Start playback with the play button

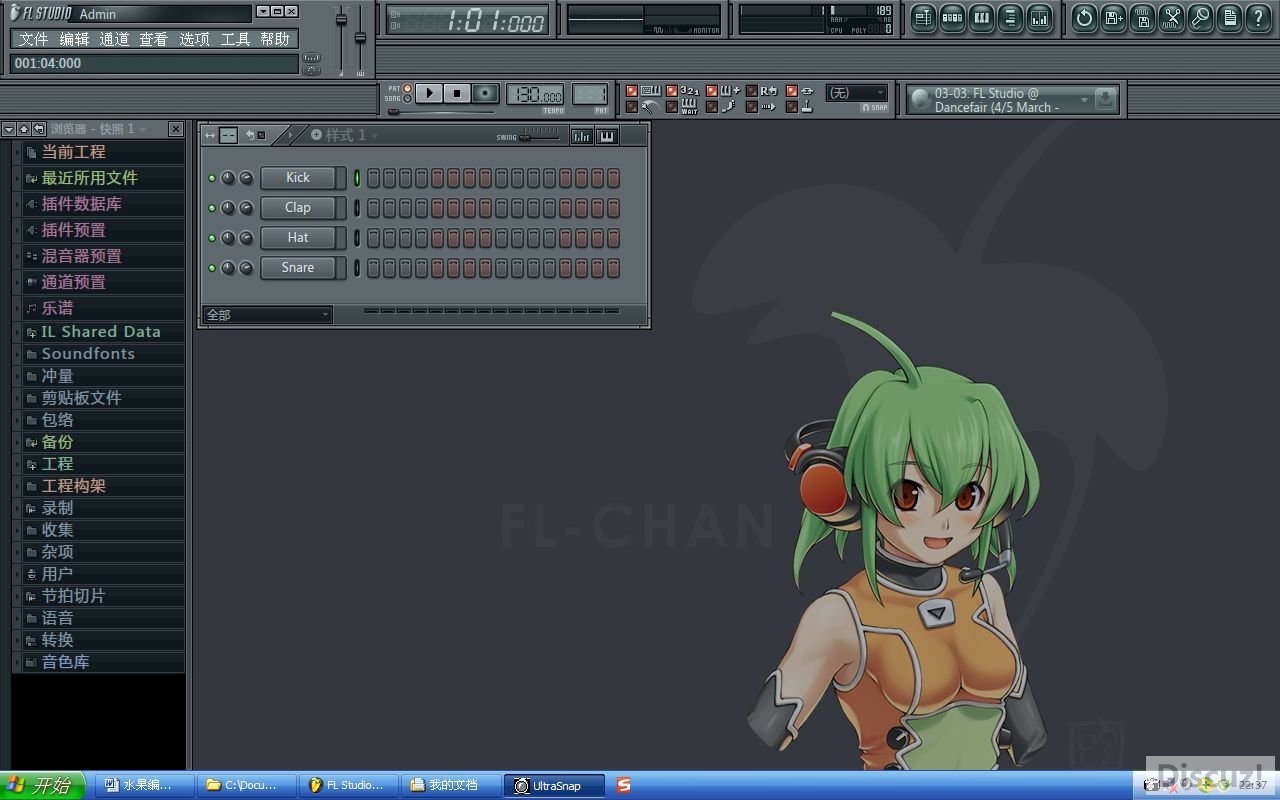(428, 93)
